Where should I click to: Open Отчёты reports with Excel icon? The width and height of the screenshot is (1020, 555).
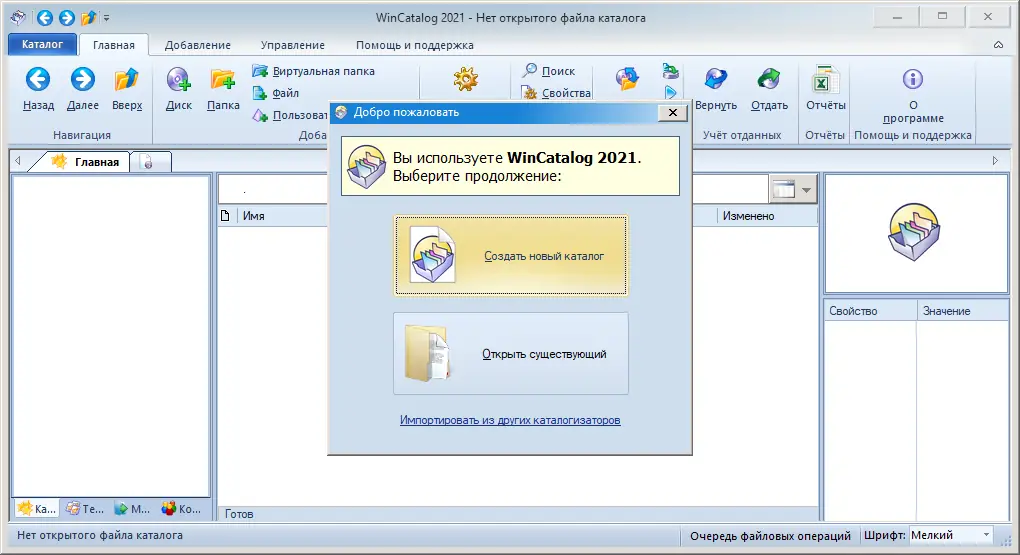pos(825,89)
